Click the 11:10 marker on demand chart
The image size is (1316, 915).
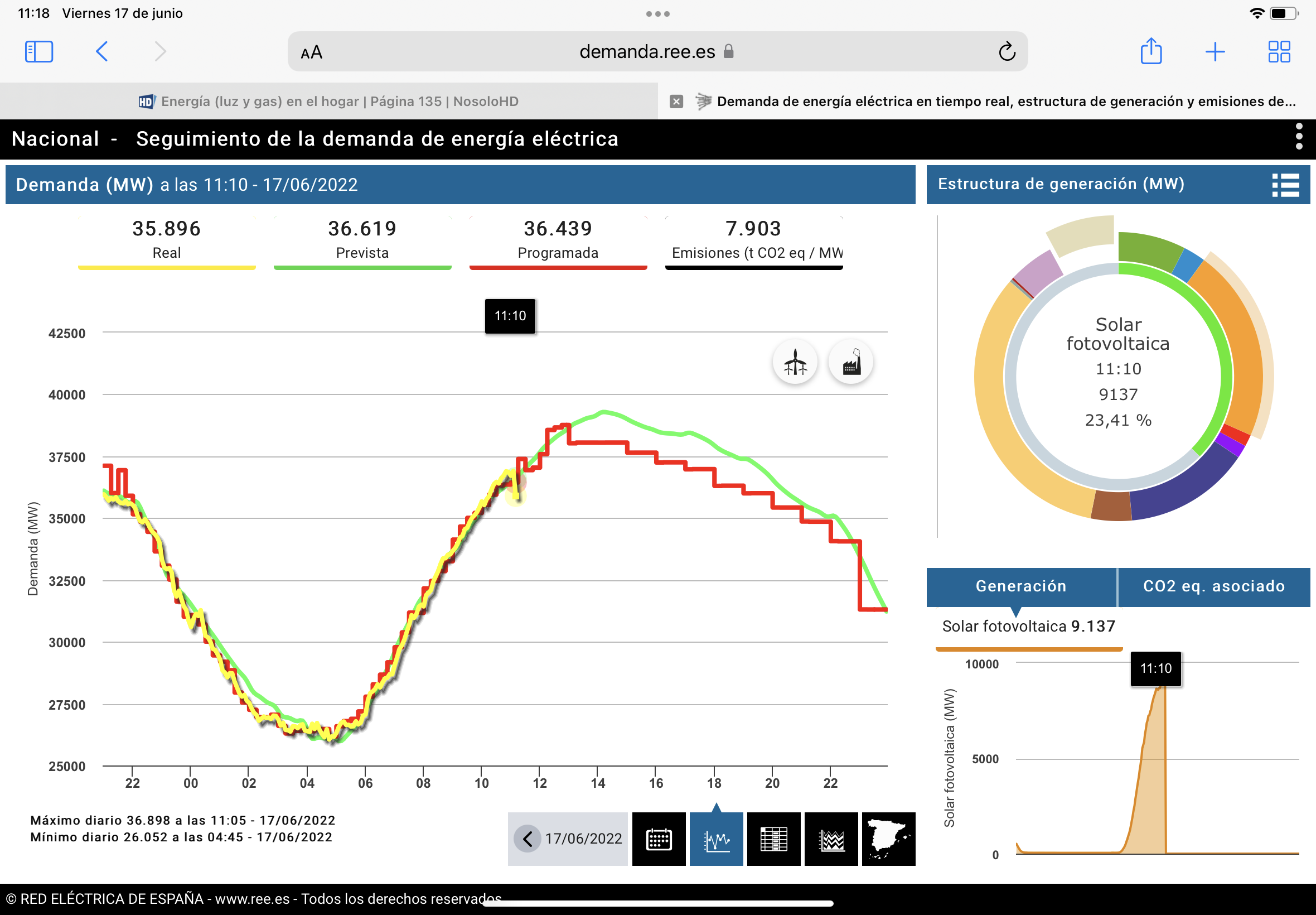click(510, 316)
